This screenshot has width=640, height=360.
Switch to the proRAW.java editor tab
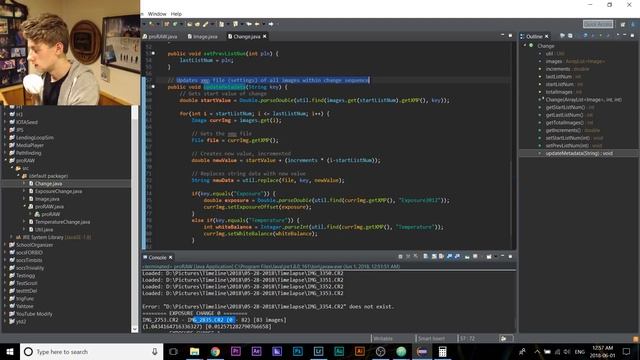pyautogui.click(x=160, y=36)
